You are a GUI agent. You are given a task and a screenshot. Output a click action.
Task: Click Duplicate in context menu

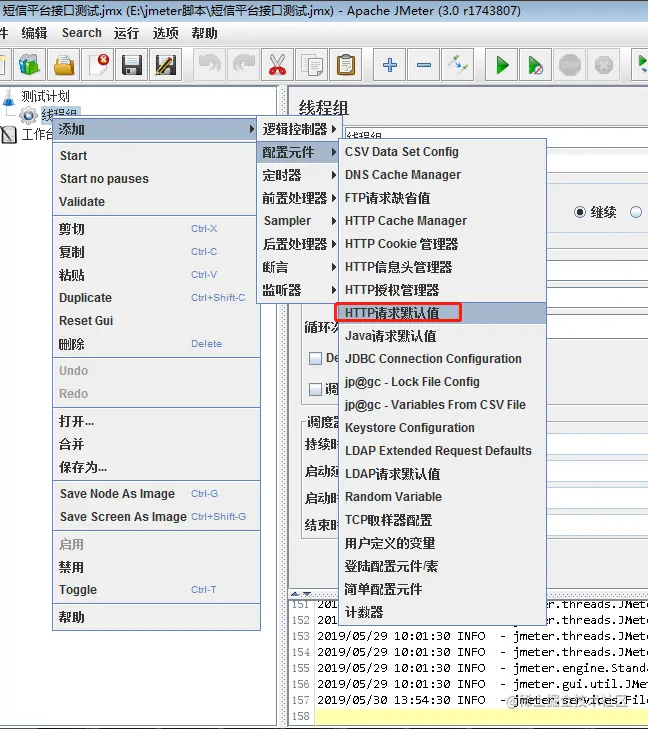[156, 298]
